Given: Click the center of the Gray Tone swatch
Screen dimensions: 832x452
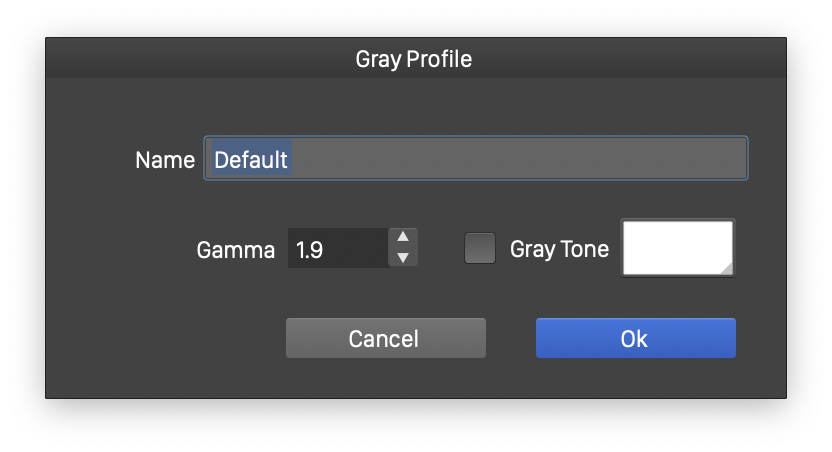Looking at the screenshot, I should pos(677,248).
